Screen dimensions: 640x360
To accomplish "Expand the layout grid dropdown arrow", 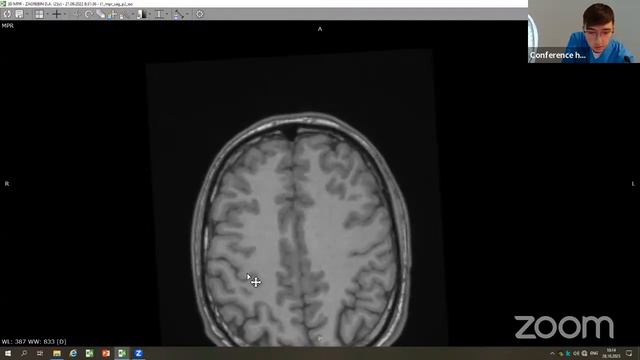I will [x=47, y=14].
